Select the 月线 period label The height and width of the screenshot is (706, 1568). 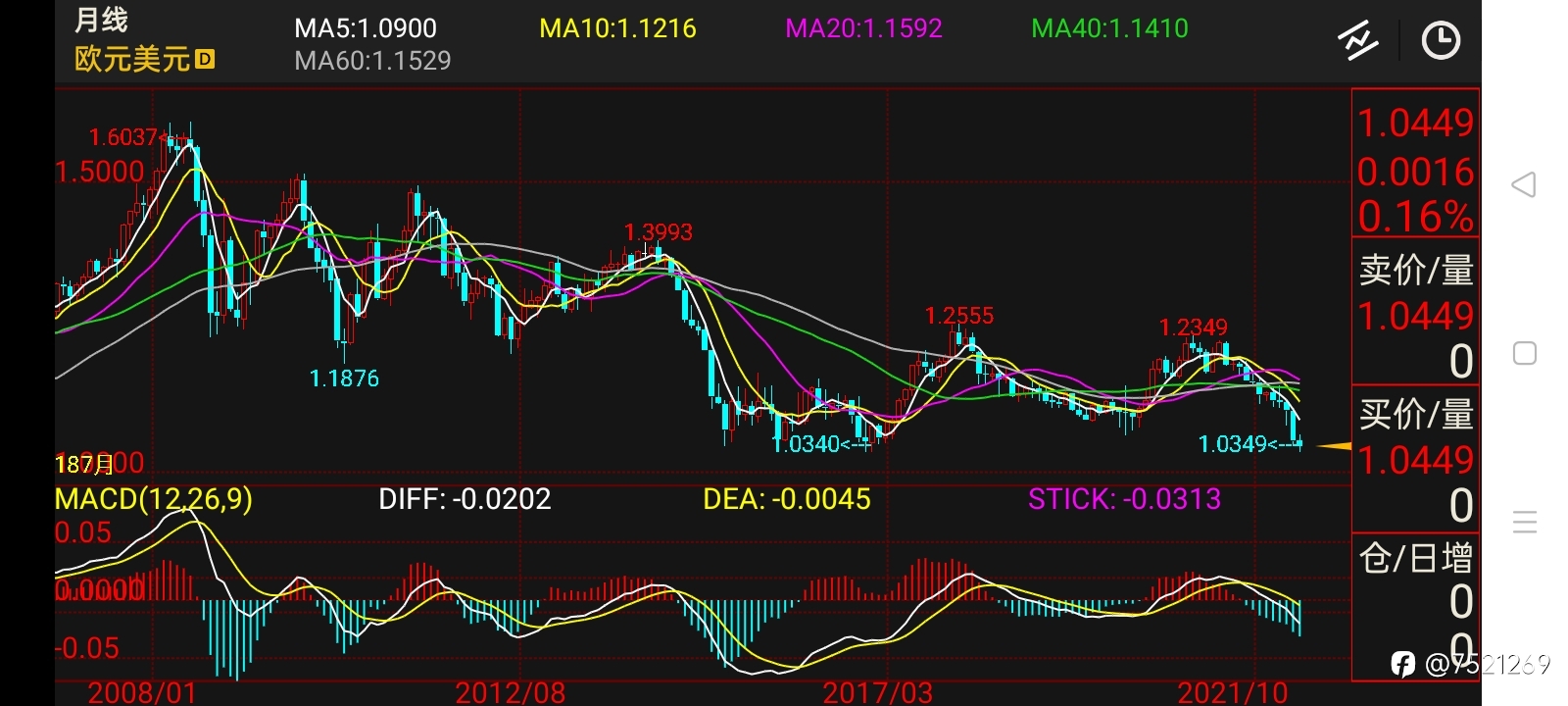pyautogui.click(x=101, y=20)
